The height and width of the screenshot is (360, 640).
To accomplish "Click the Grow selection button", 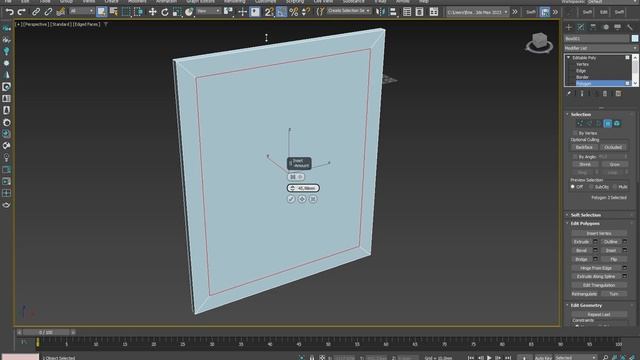I will 614,164.
